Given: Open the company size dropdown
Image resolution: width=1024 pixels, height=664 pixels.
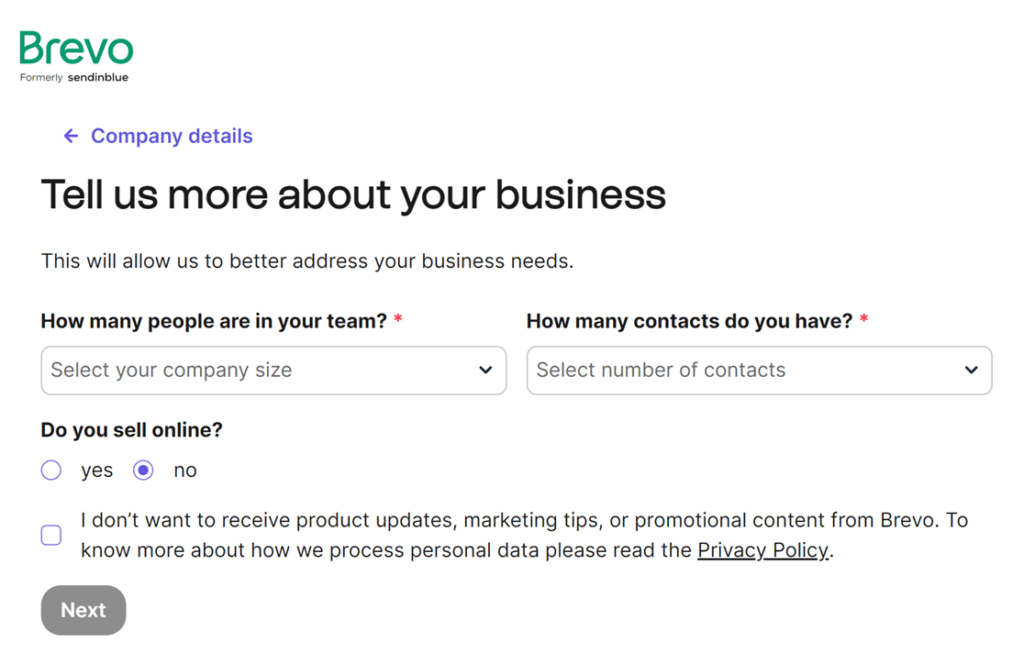Looking at the screenshot, I should (x=260, y=370).
